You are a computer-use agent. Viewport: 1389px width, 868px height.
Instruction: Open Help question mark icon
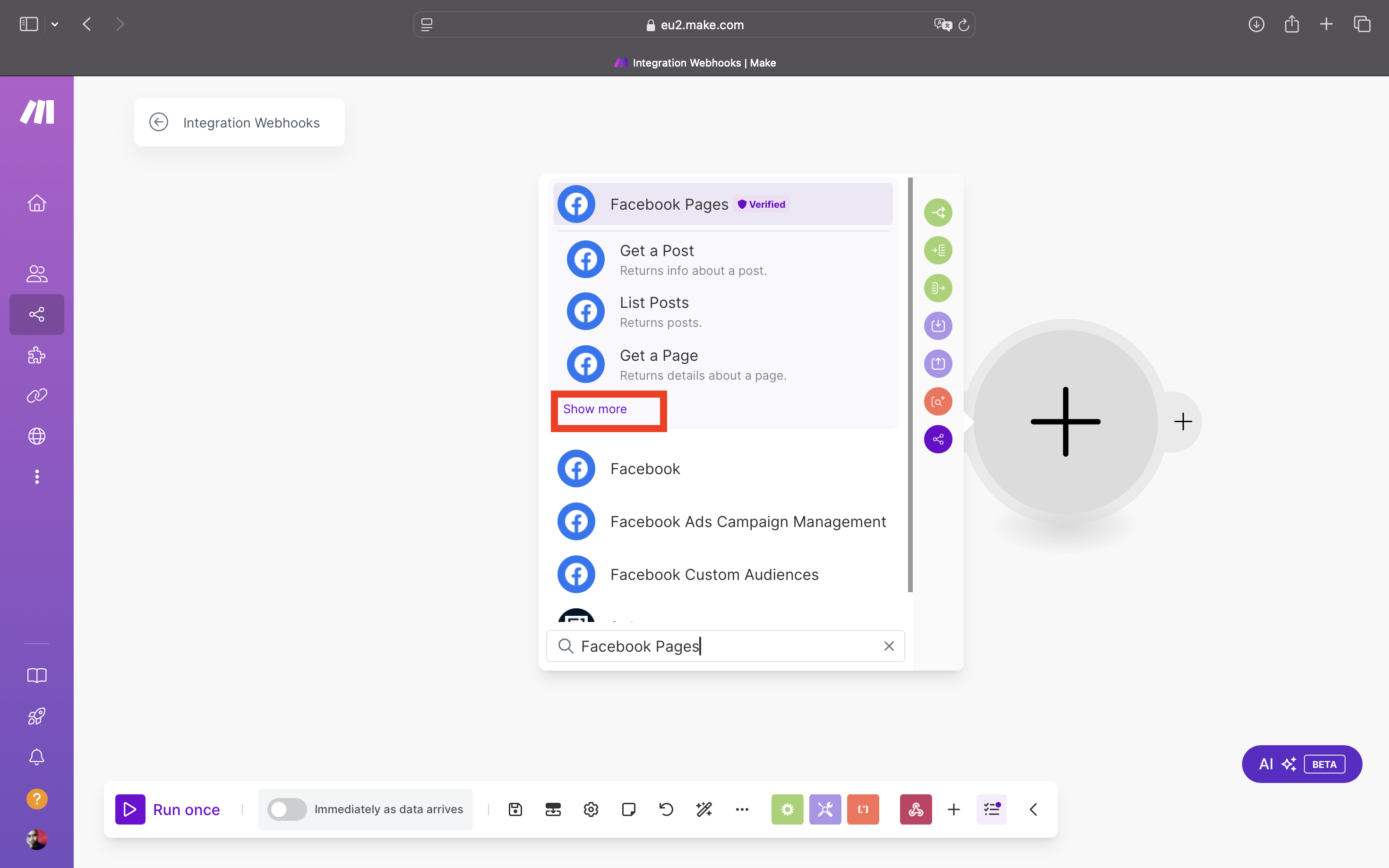tap(37, 799)
